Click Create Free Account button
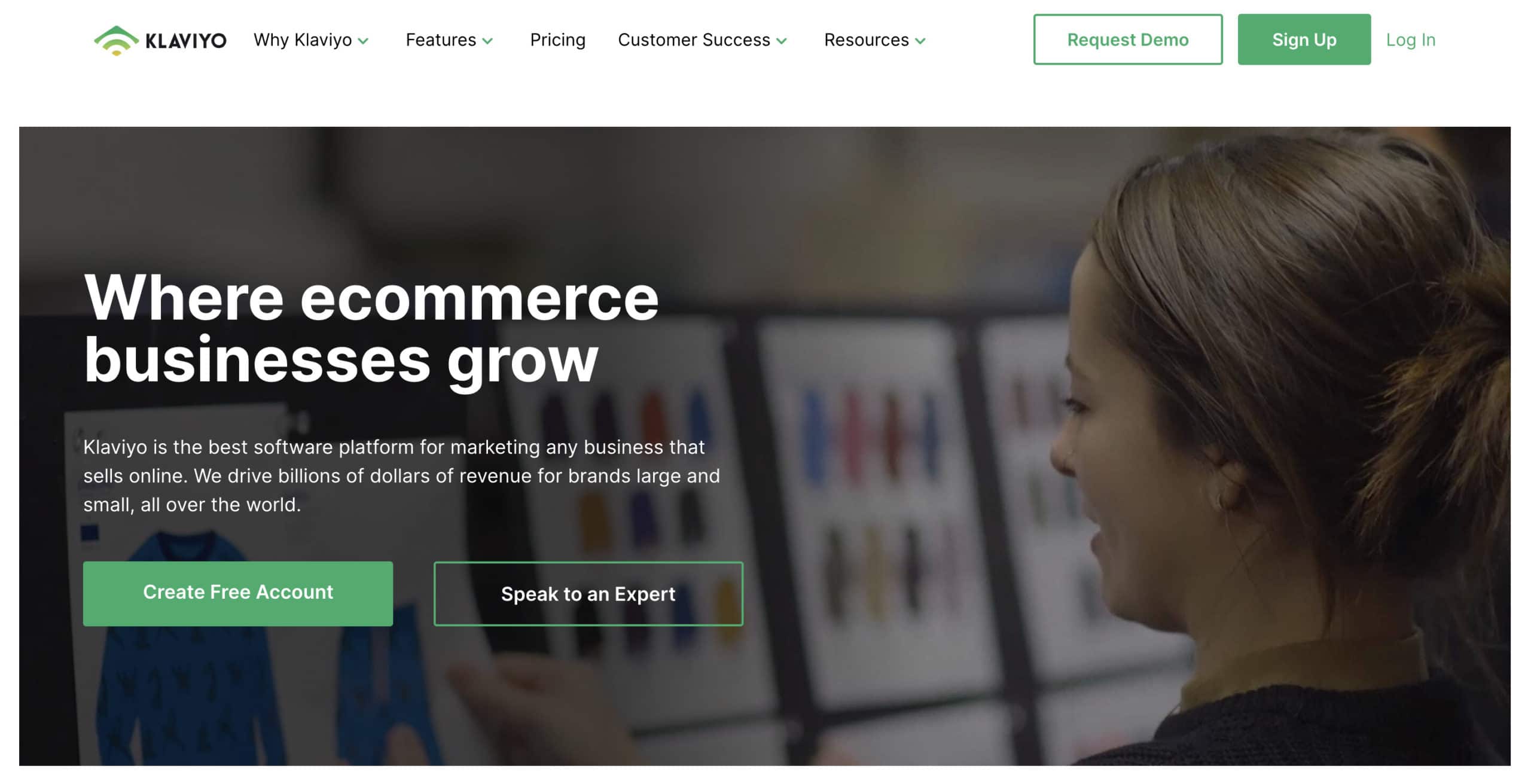Screen dimensions: 1531x784 (238, 593)
